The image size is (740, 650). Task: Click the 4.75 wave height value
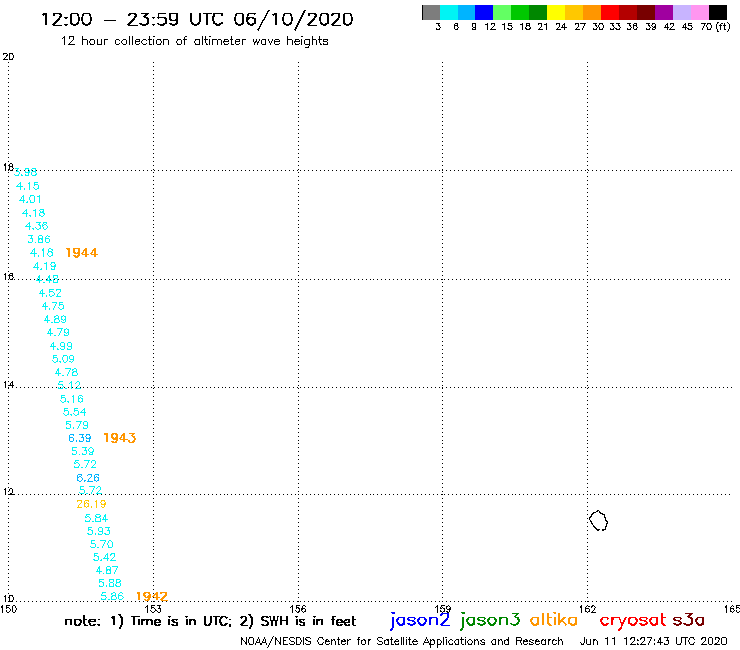[53, 306]
